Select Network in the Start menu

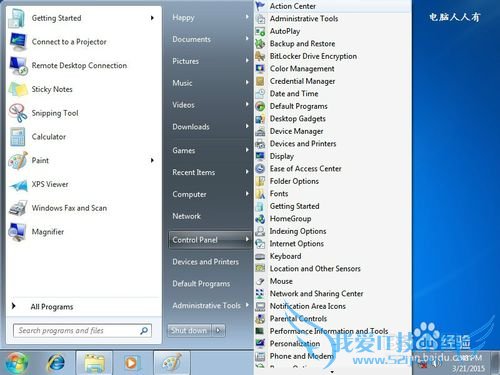[210, 216]
